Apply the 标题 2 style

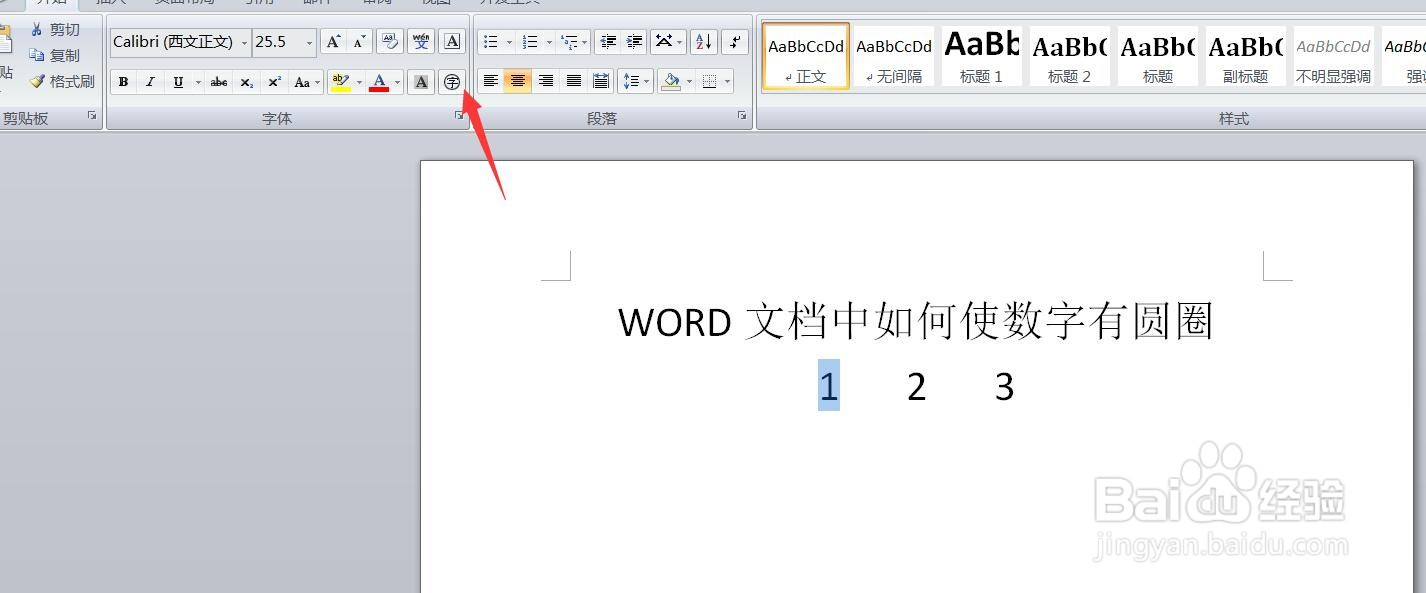pyautogui.click(x=1069, y=57)
